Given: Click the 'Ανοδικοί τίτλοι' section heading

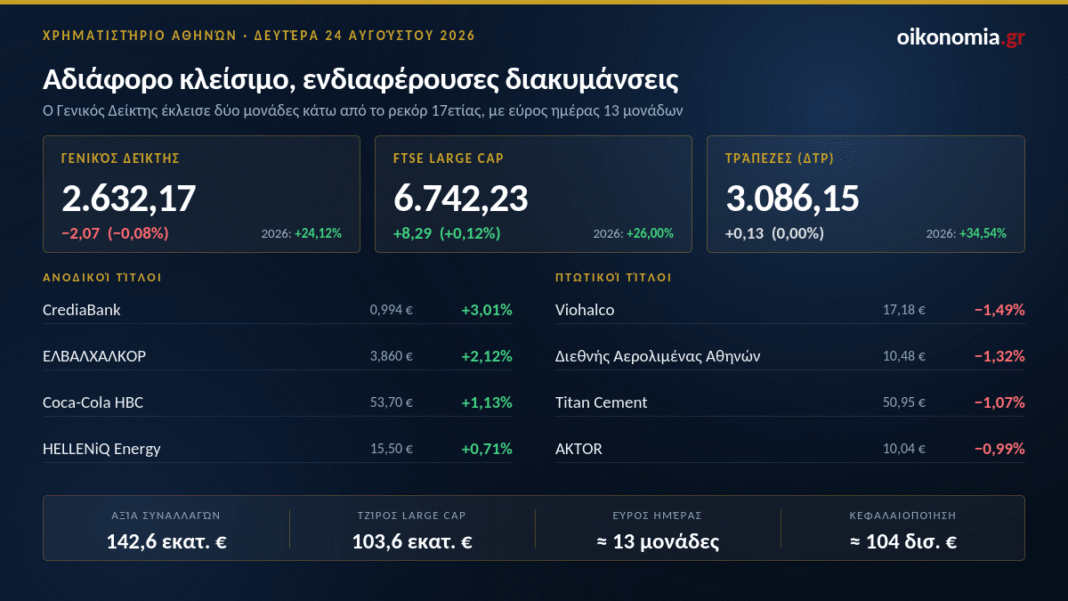Looking at the screenshot, I should (102, 277).
